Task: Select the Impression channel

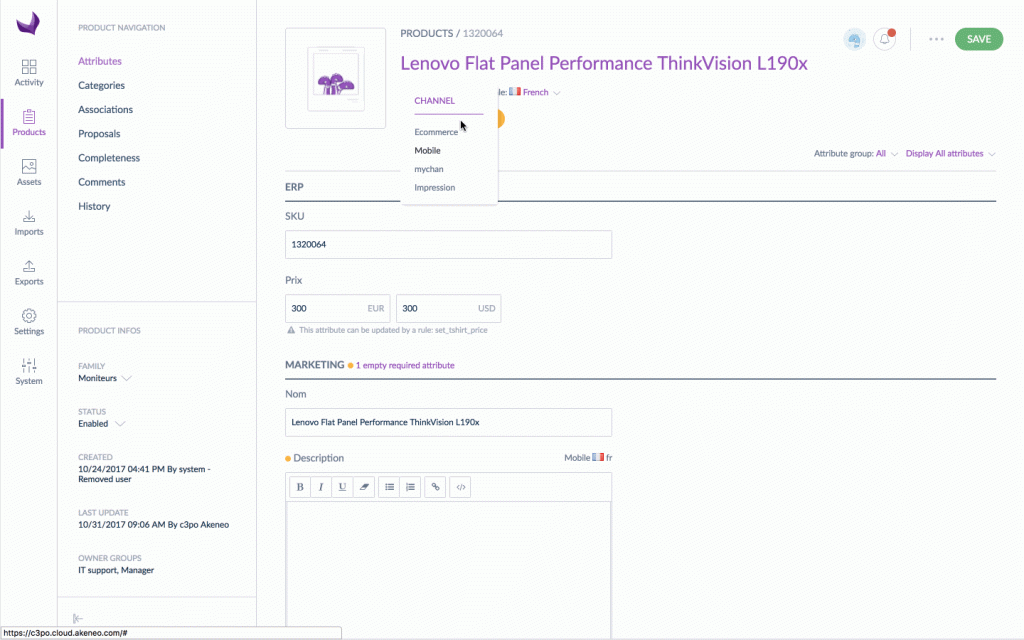Action: click(x=435, y=187)
